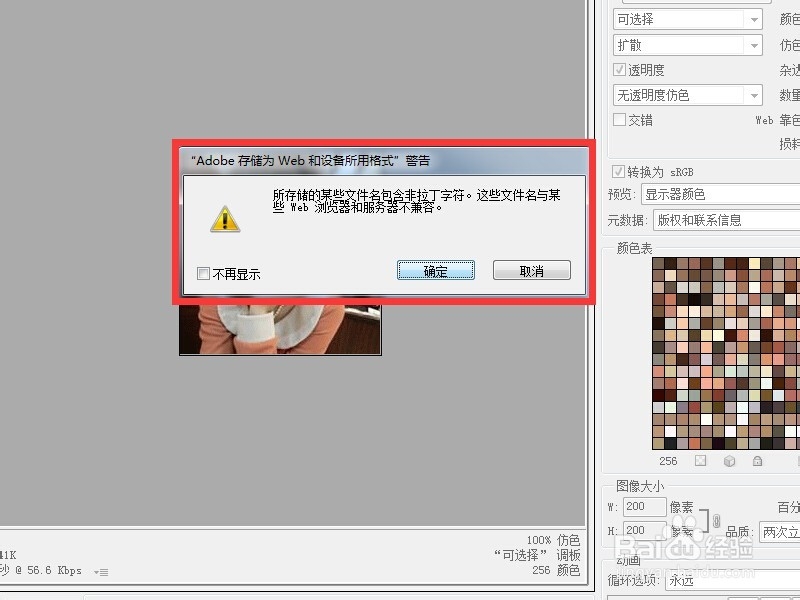Viewport: 800px width, 600px height.
Task: Click the H height field showing 200
Action: [644, 531]
